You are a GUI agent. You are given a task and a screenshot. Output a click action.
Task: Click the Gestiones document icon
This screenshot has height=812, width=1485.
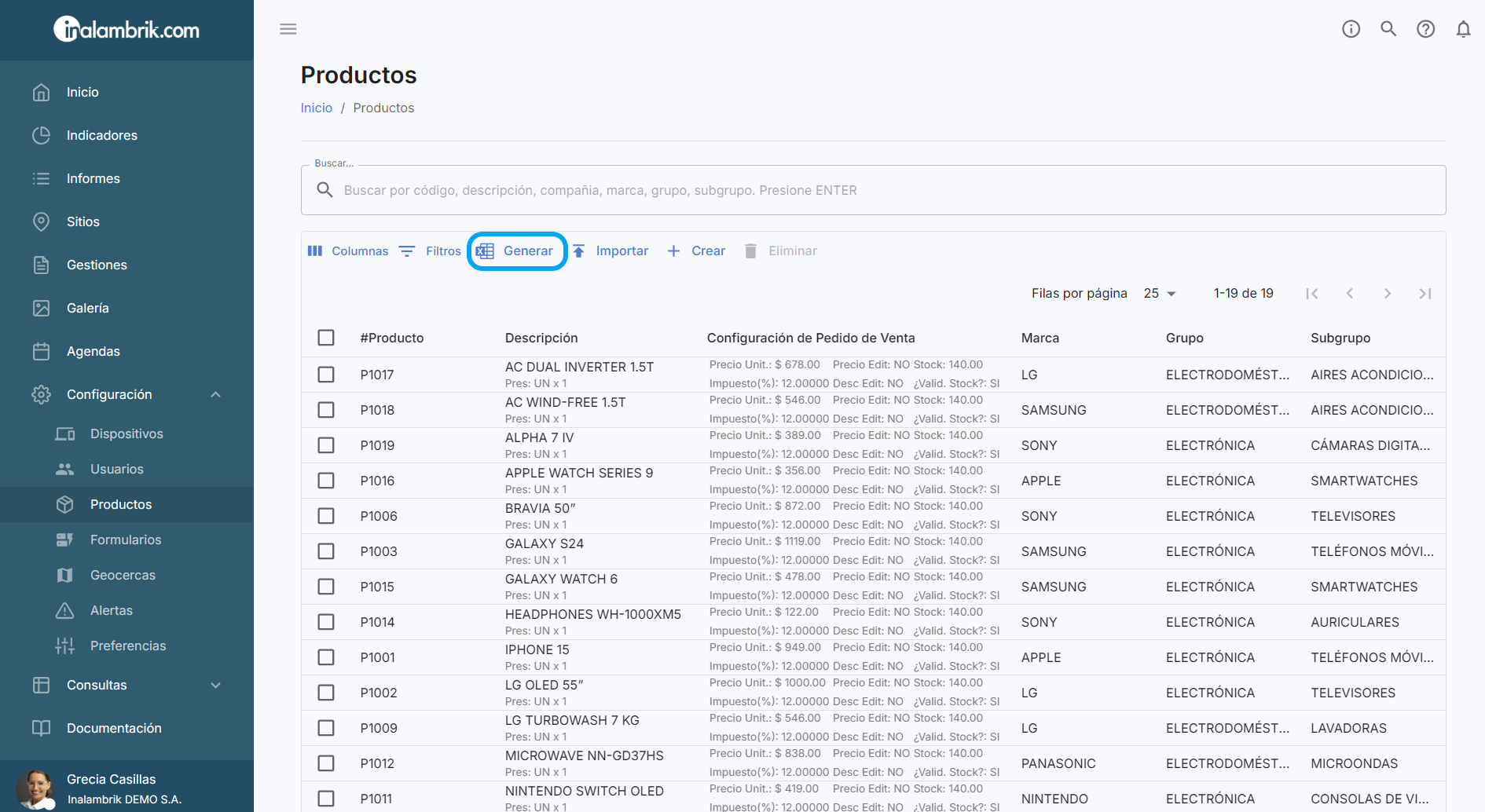pyautogui.click(x=42, y=265)
